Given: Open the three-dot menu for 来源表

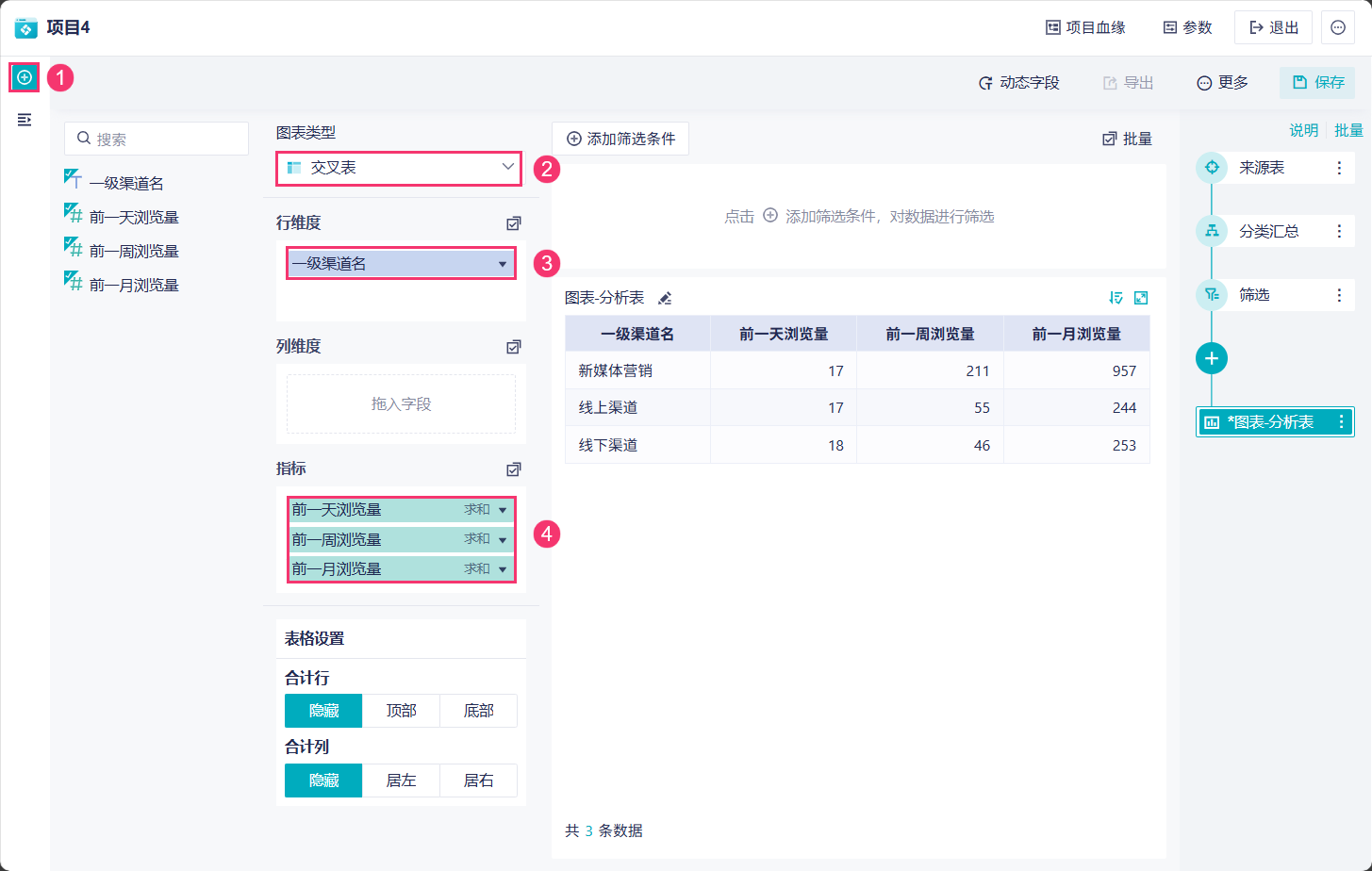Looking at the screenshot, I should (x=1339, y=168).
